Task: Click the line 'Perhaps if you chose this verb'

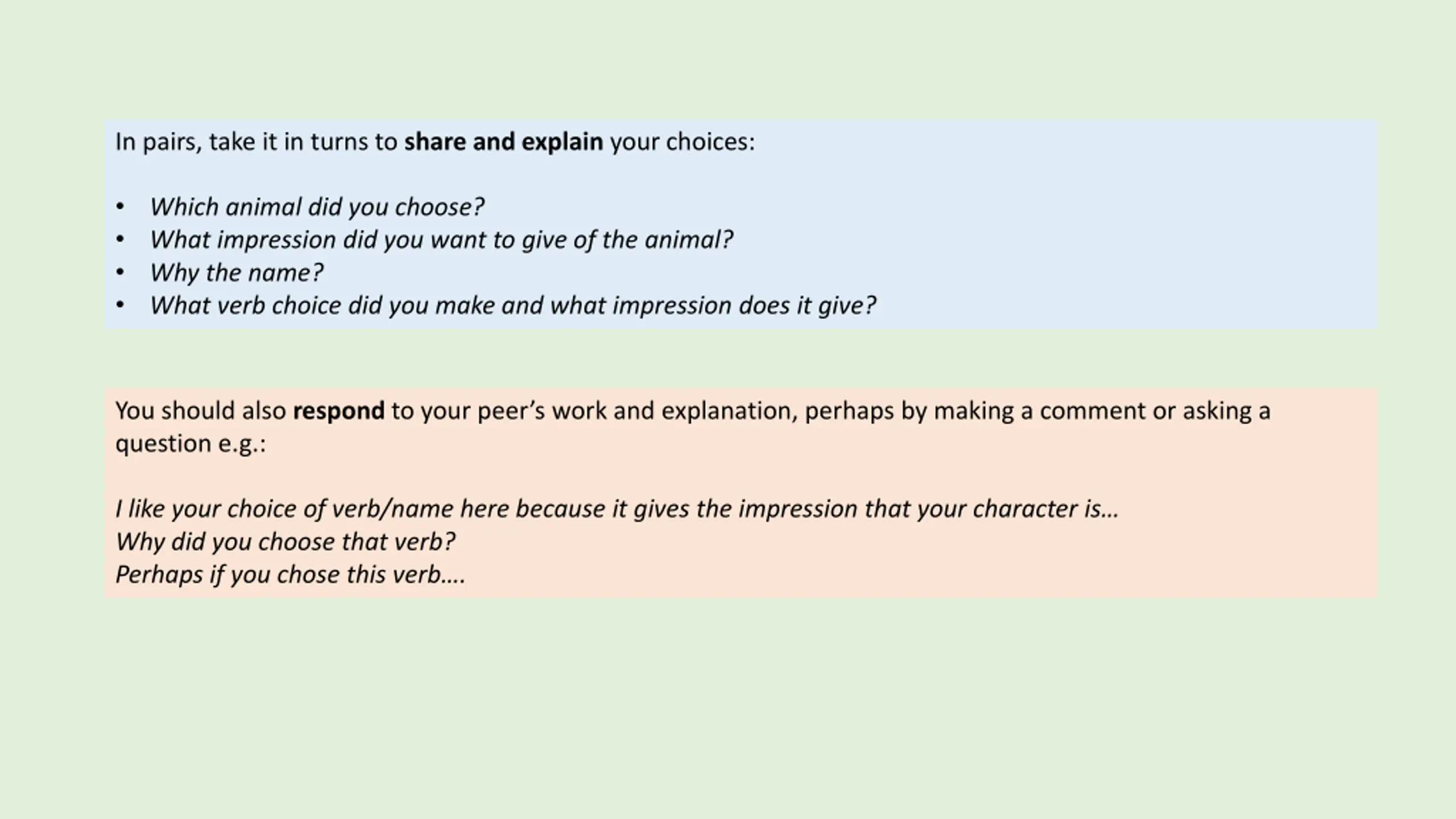Action: tap(291, 575)
